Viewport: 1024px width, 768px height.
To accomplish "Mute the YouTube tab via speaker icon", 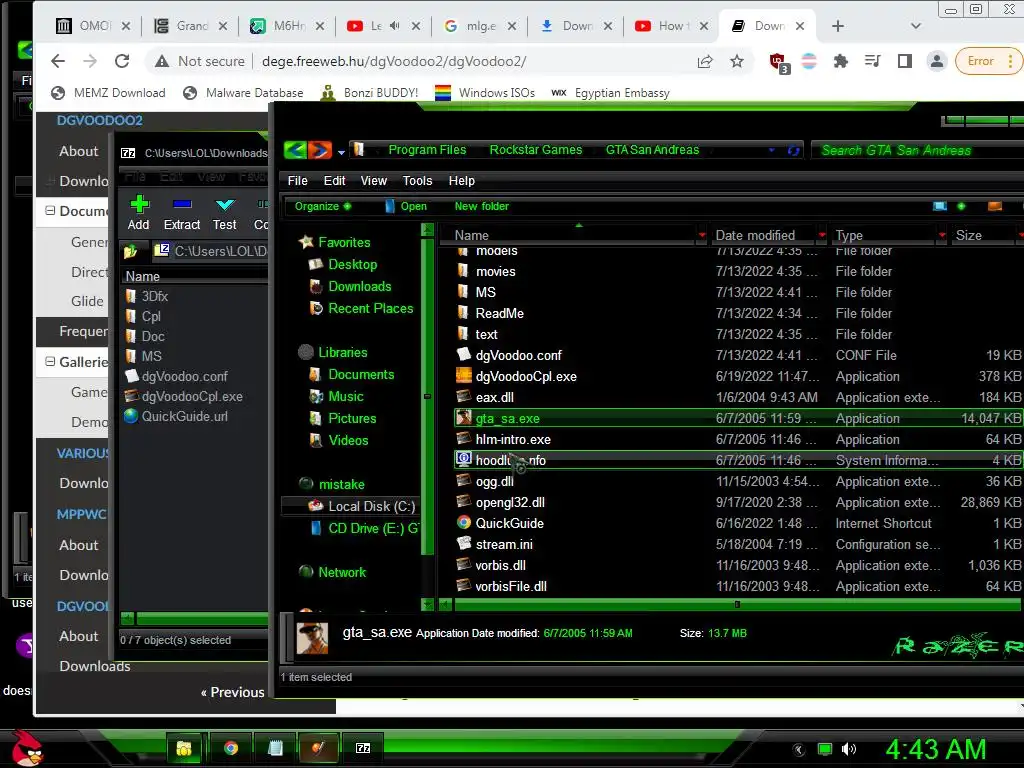I will (394, 26).
